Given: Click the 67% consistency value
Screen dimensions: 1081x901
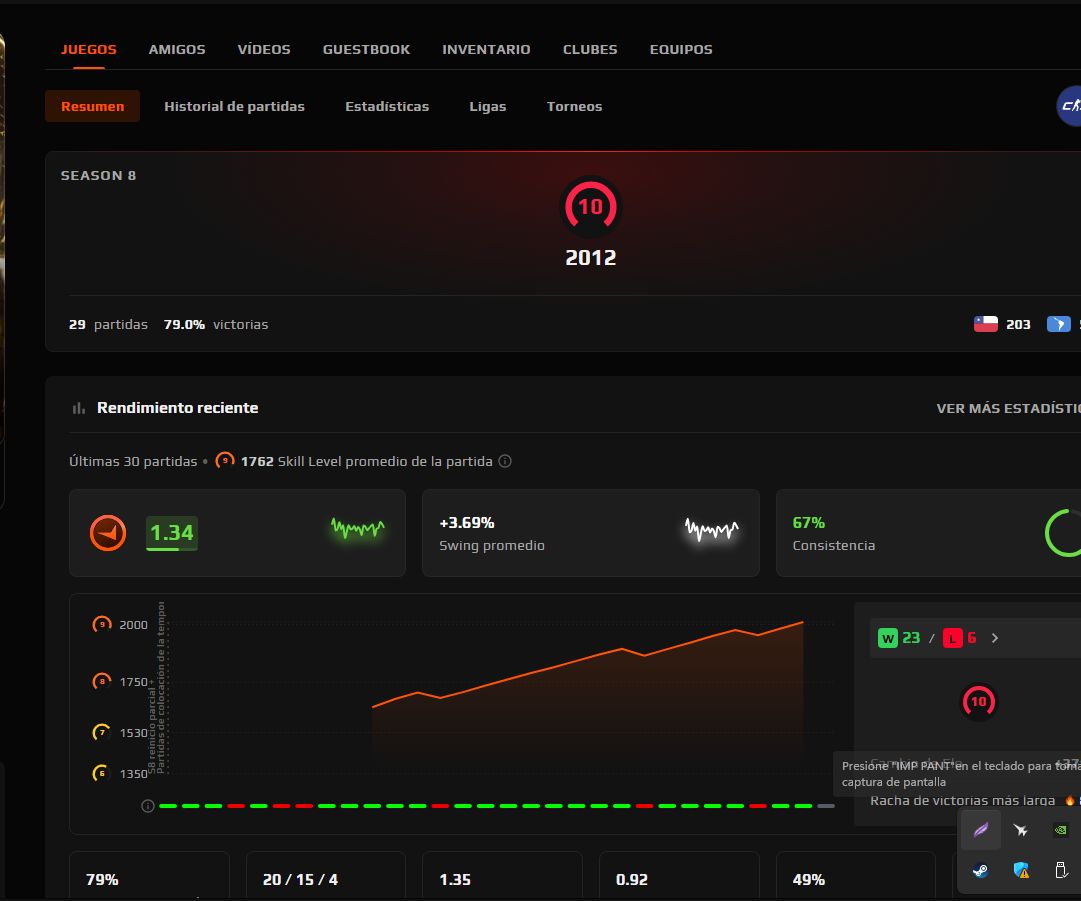Looking at the screenshot, I should pyautogui.click(x=809, y=523).
